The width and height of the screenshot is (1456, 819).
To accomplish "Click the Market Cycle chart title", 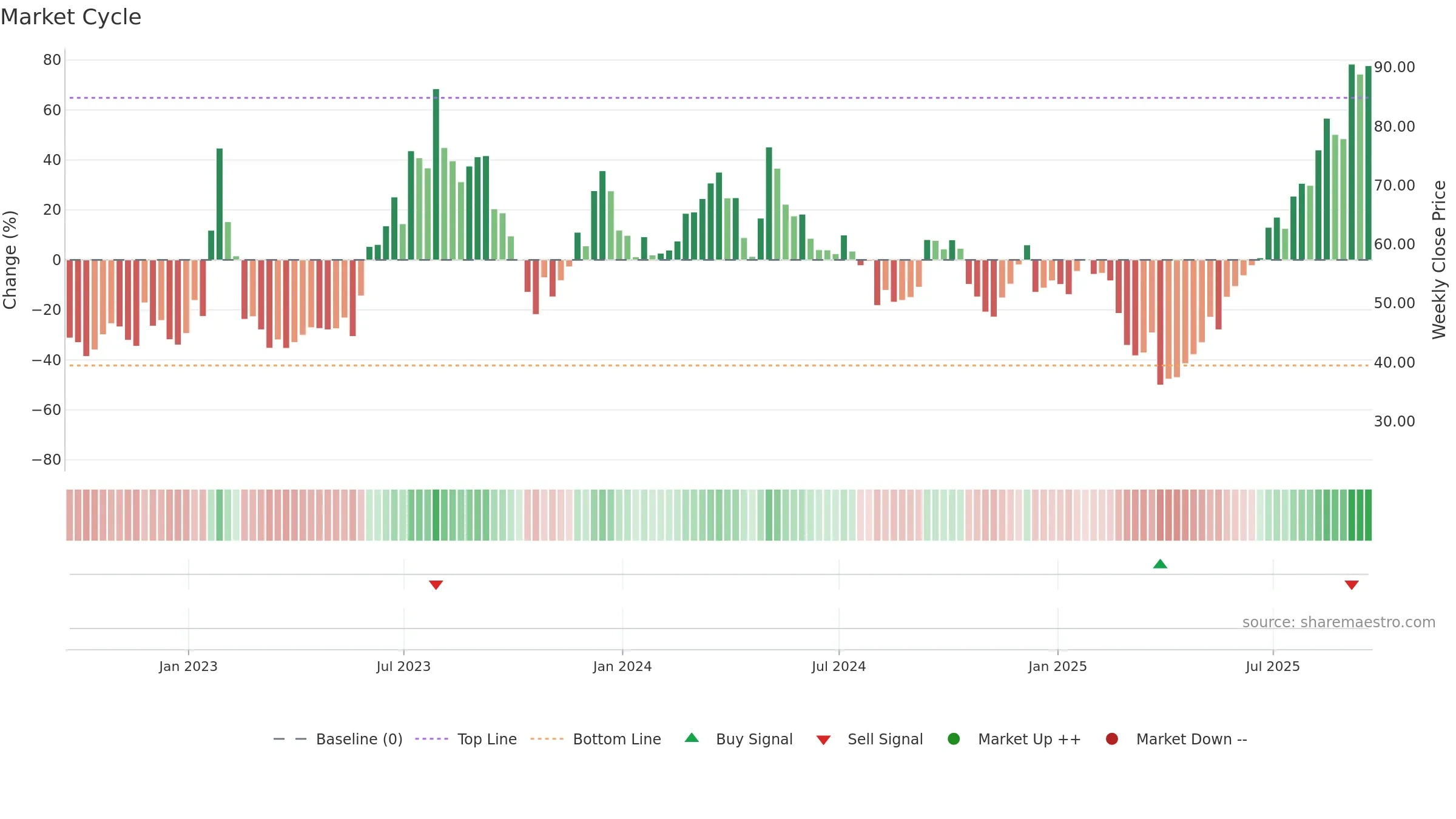I will coord(71,17).
